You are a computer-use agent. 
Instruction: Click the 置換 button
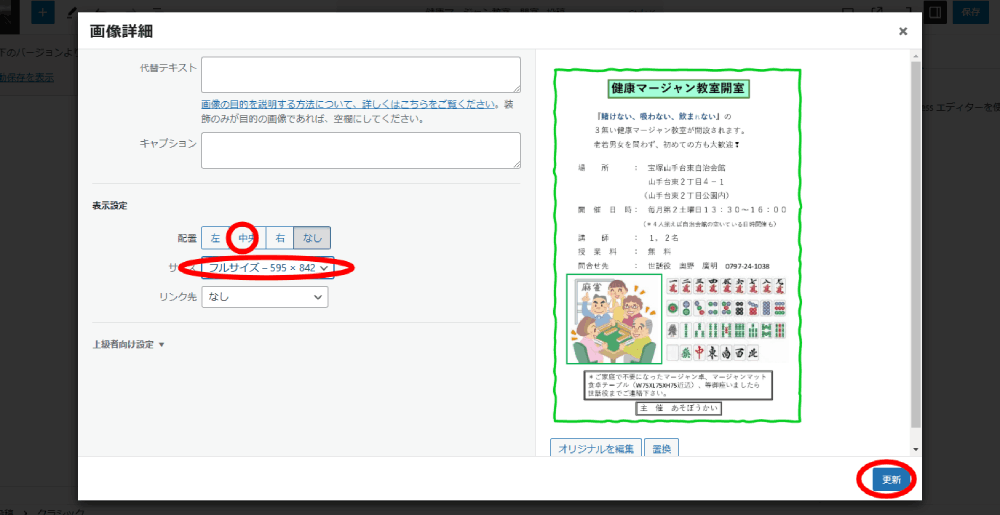tap(662, 448)
